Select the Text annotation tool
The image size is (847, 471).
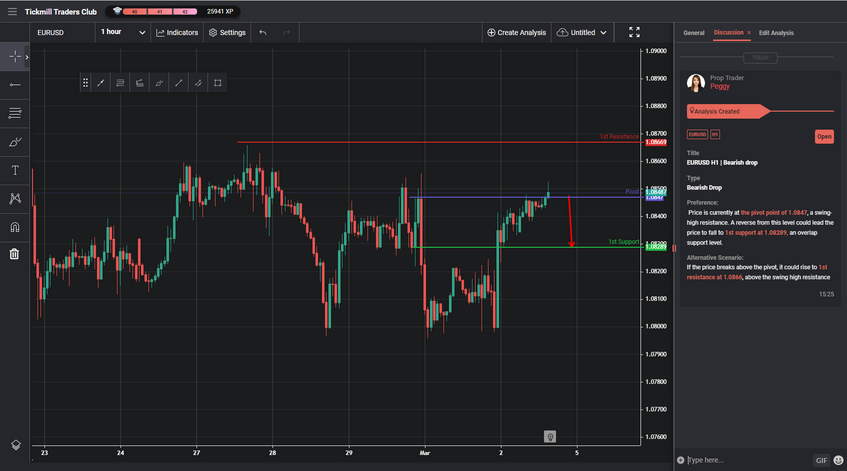point(15,170)
